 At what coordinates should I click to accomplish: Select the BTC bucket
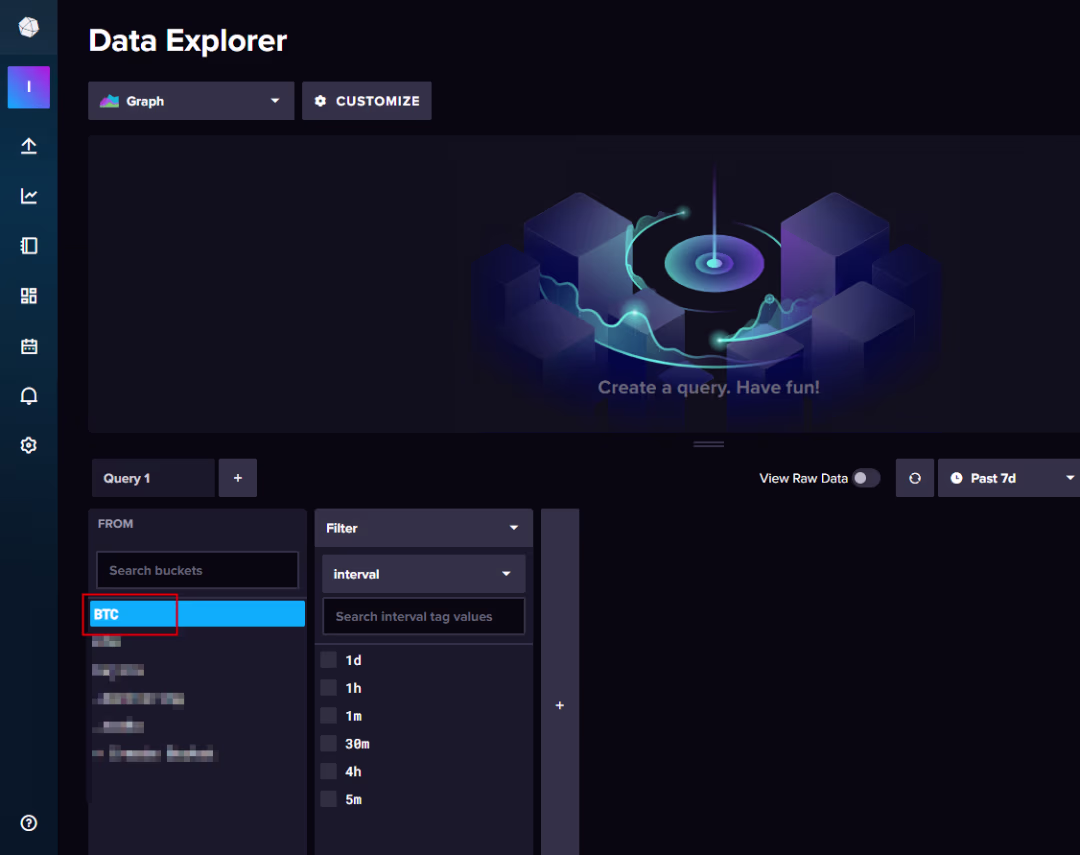[198, 614]
